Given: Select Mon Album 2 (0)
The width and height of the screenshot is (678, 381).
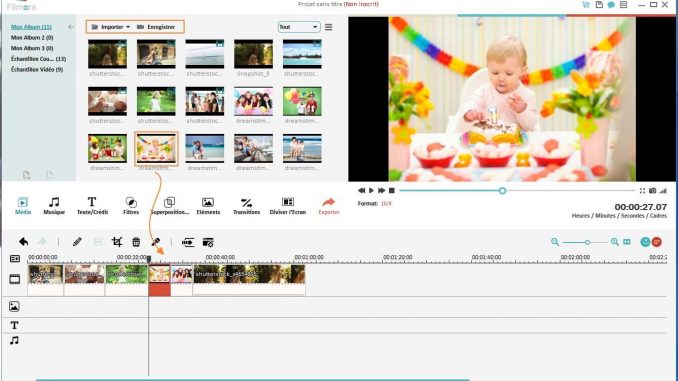Looking at the screenshot, I should pos(32,38).
